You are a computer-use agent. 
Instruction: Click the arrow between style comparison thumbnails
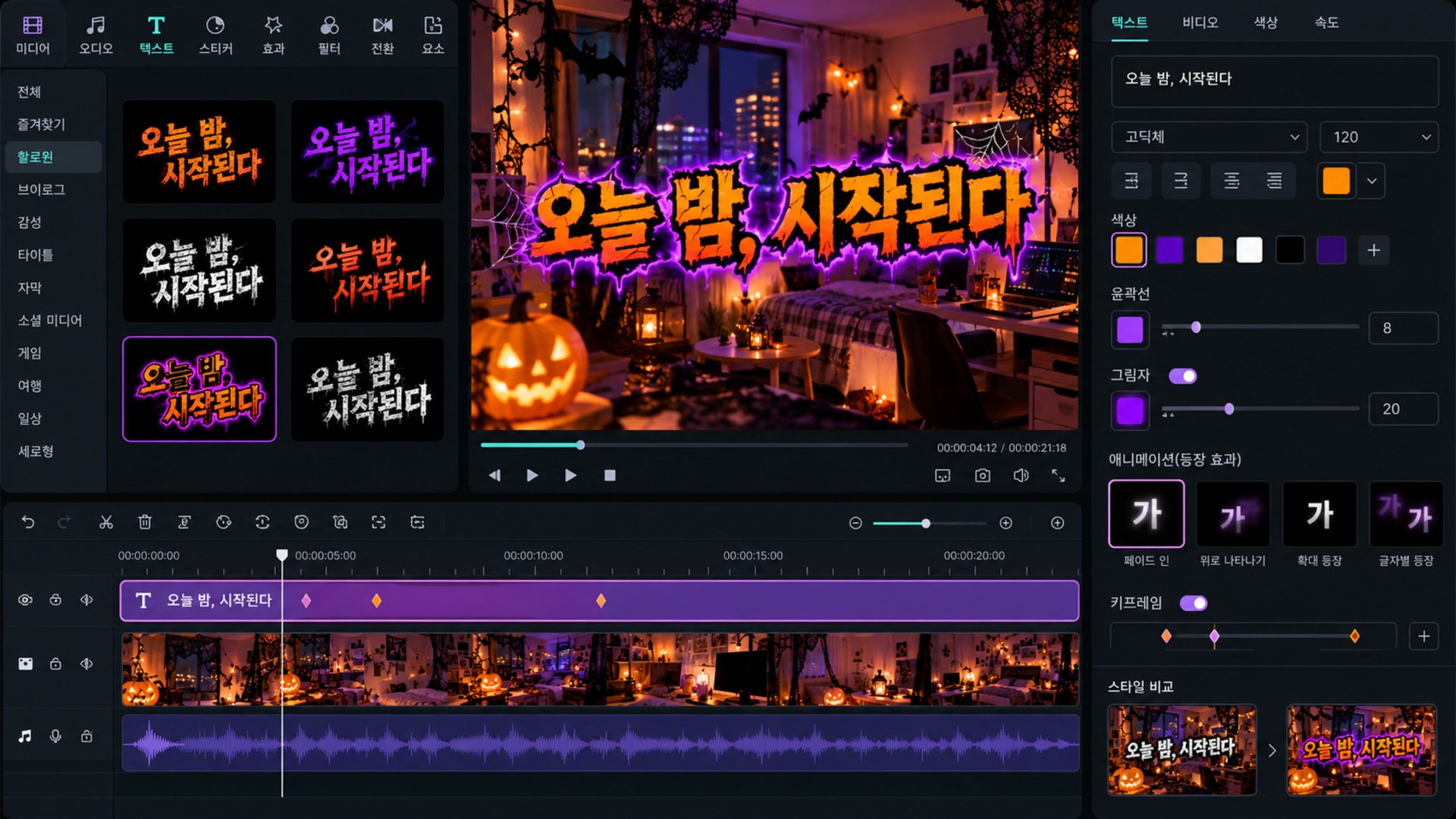pyautogui.click(x=1272, y=751)
